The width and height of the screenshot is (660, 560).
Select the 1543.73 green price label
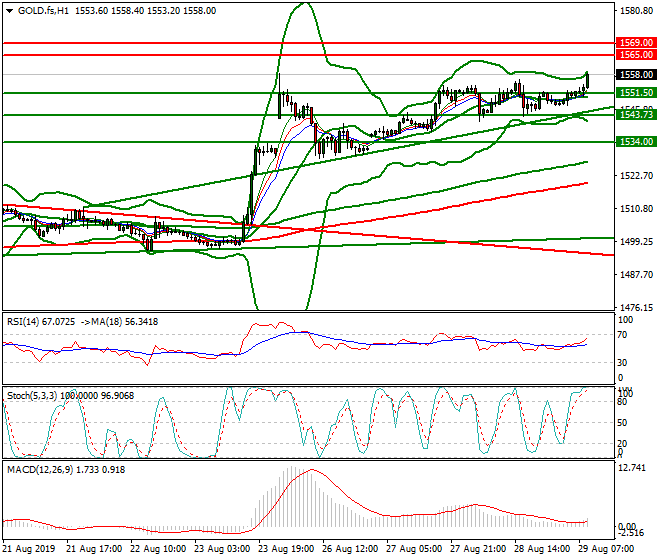coord(636,115)
